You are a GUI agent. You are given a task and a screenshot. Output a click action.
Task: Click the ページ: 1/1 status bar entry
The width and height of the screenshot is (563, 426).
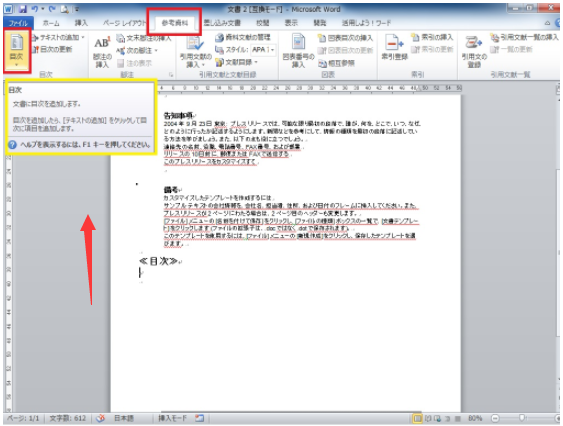click(x=23, y=418)
